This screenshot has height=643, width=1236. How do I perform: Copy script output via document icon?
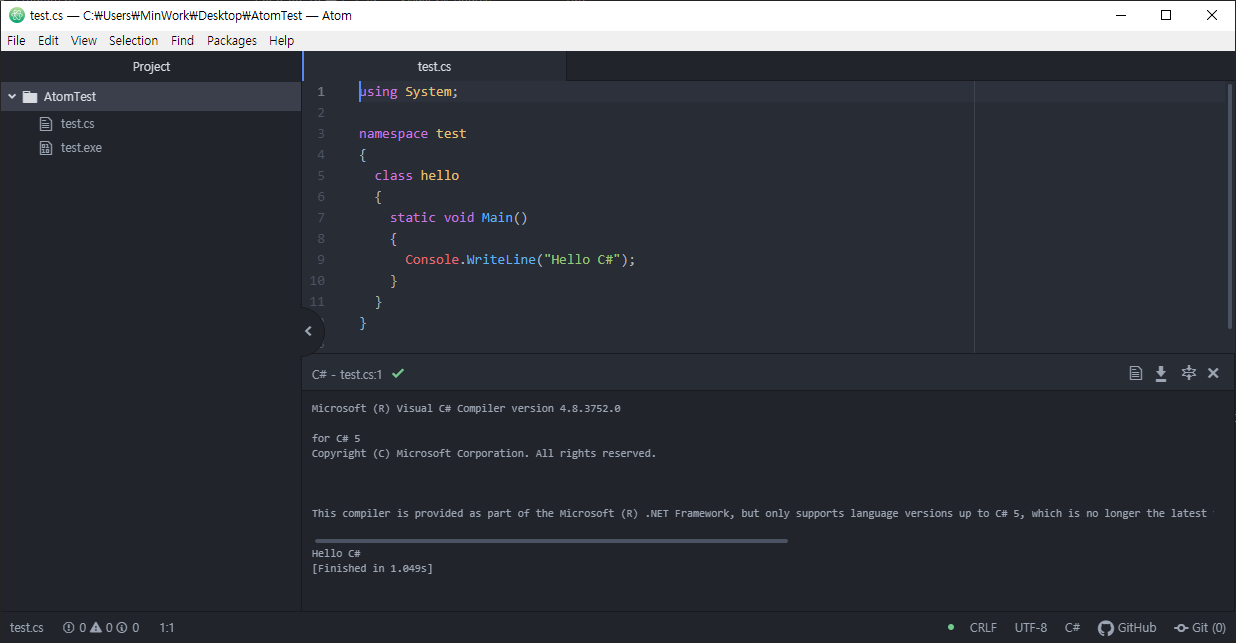click(1135, 373)
